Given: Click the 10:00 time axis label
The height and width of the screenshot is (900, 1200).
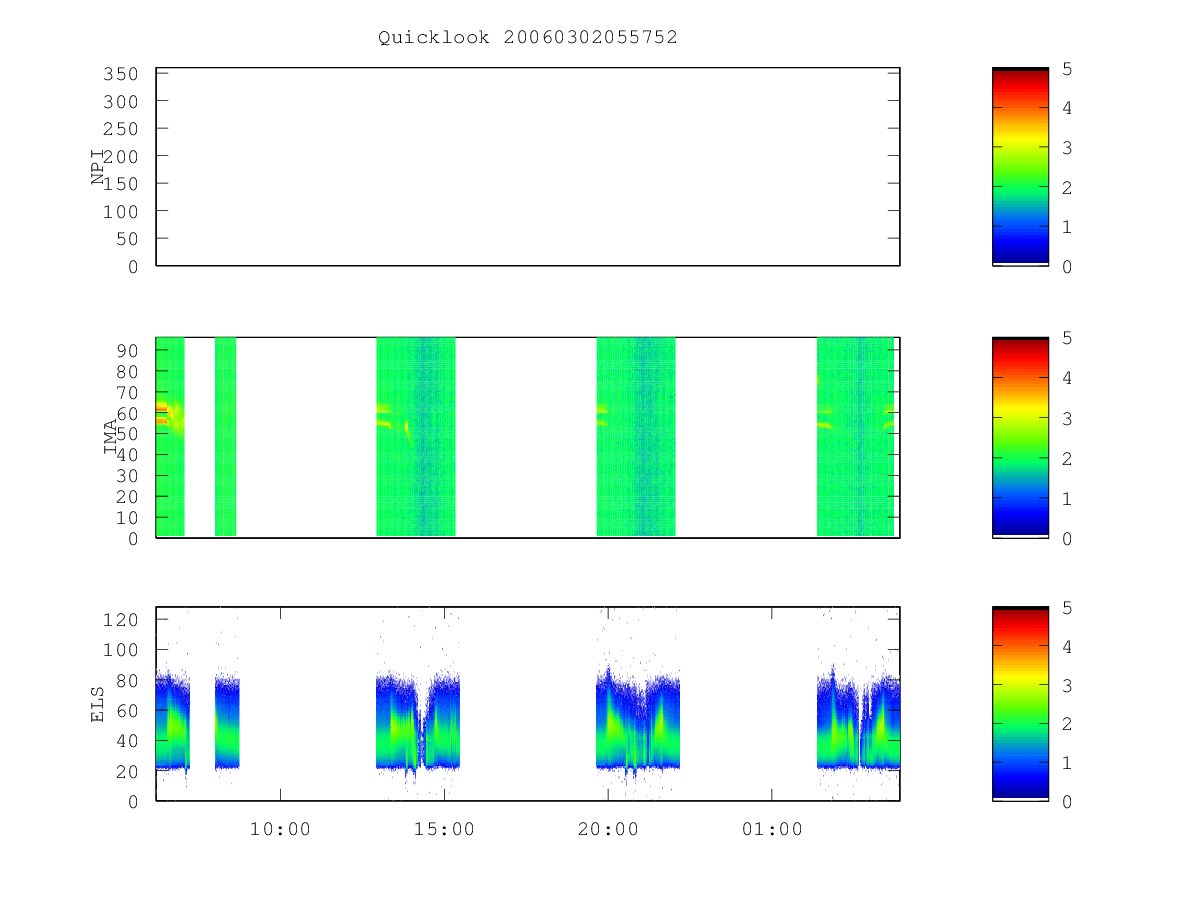Looking at the screenshot, I should point(280,829).
